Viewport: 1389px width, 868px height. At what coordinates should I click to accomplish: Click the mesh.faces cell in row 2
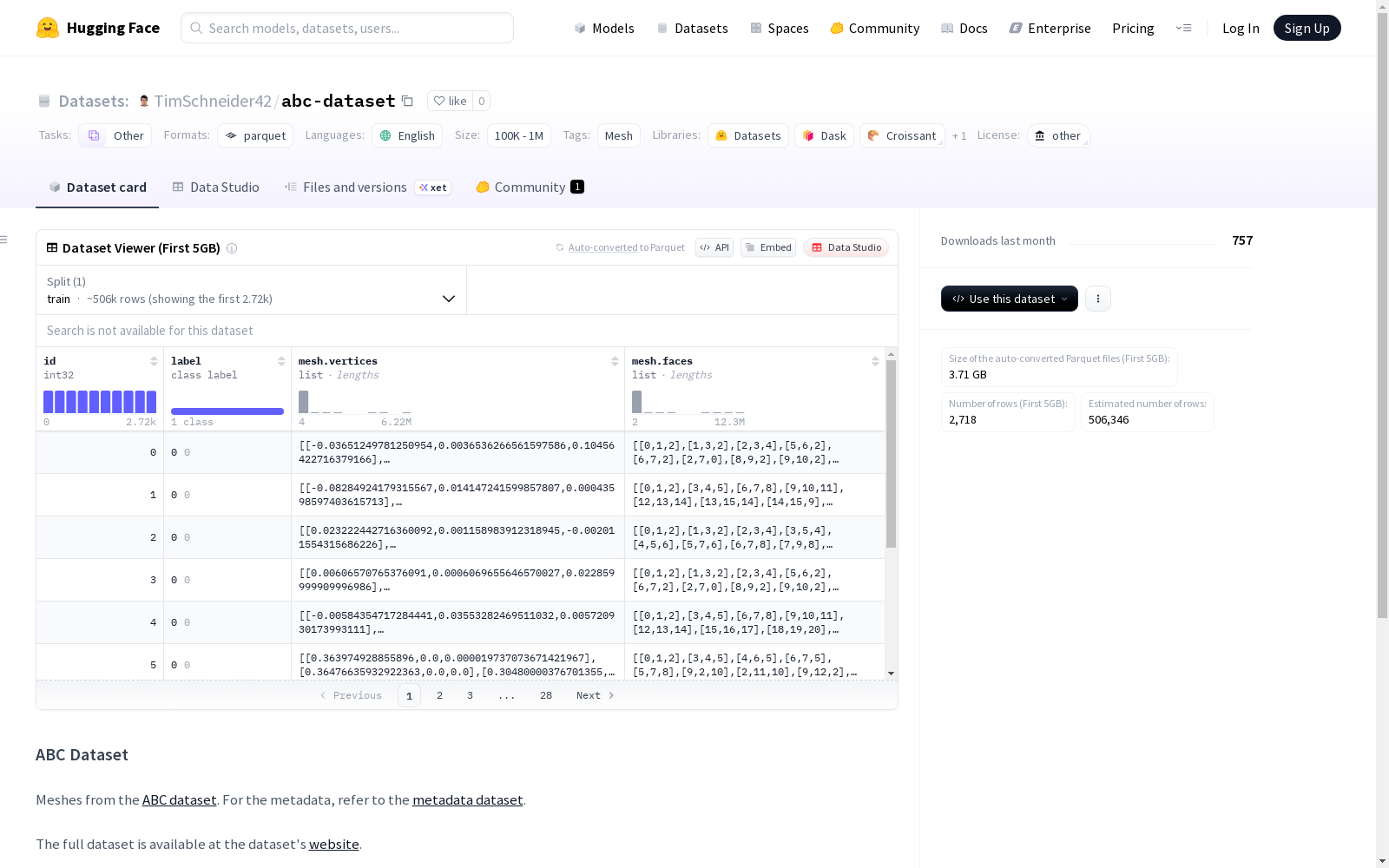pyautogui.click(x=755, y=537)
